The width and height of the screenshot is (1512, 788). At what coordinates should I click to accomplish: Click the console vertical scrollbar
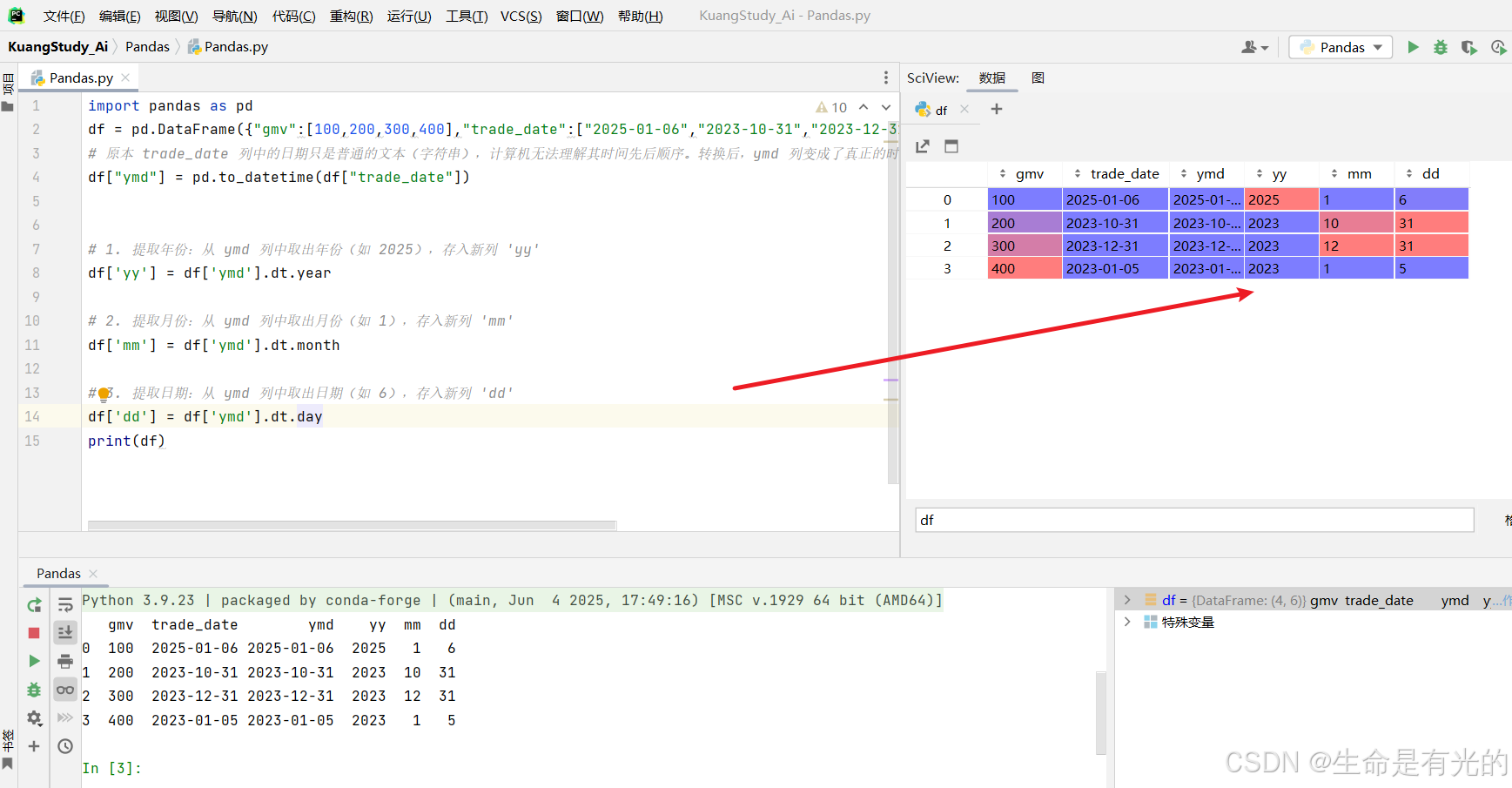click(x=1100, y=712)
